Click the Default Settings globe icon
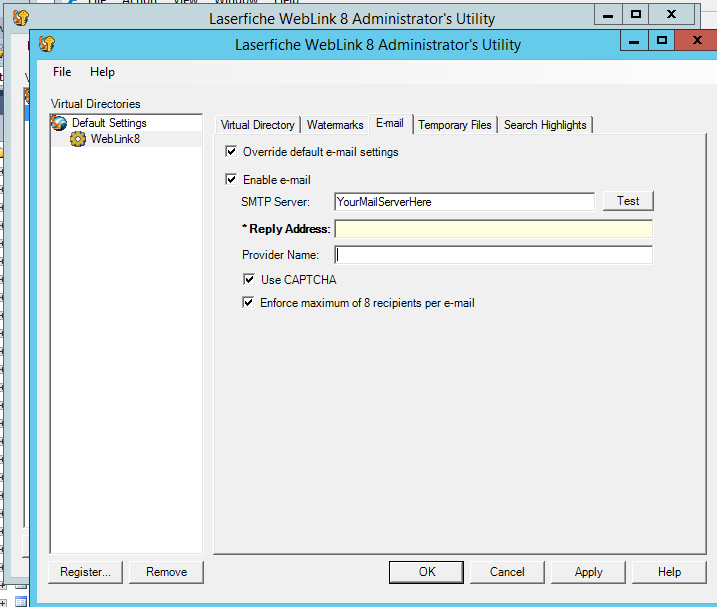Image resolution: width=717 pixels, height=607 pixels. [60, 123]
